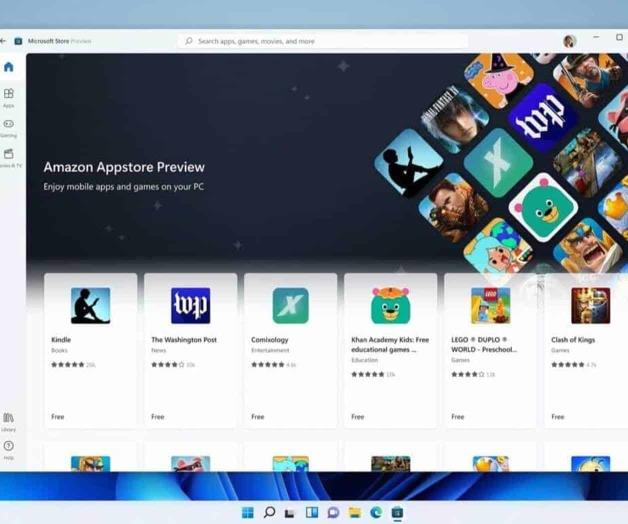This screenshot has width=628, height=524.
Task: Click the Microsoft Store logo icon
Action: [x=18, y=41]
